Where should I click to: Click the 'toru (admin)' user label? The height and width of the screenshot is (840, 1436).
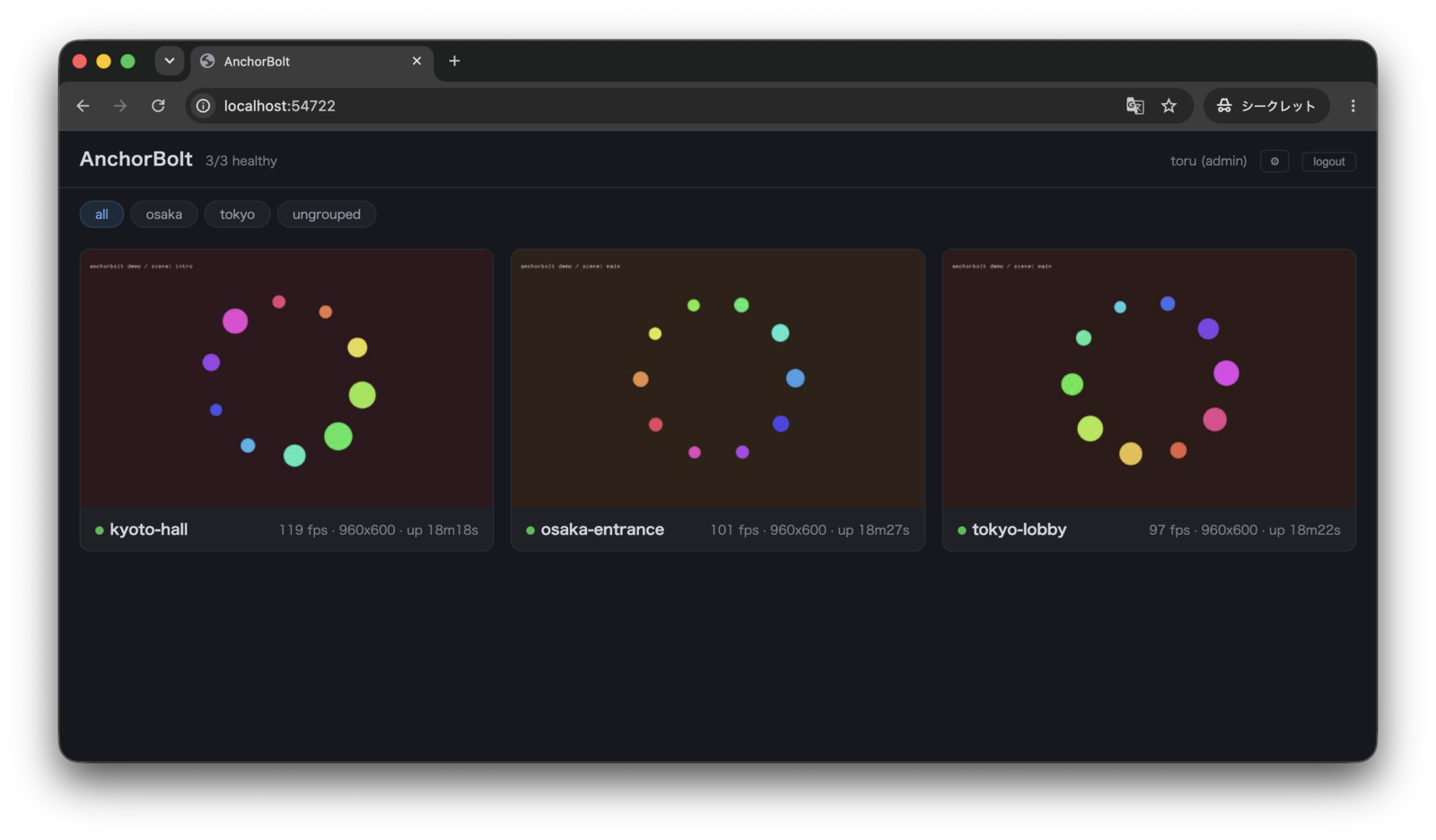click(1208, 162)
